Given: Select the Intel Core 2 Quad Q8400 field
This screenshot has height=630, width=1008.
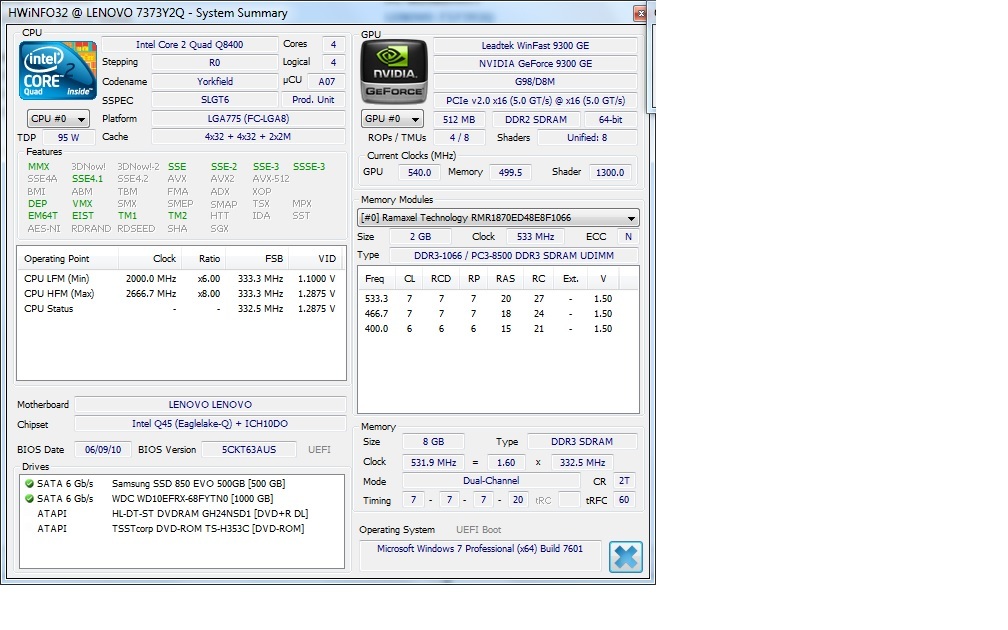Looking at the screenshot, I should (190, 44).
